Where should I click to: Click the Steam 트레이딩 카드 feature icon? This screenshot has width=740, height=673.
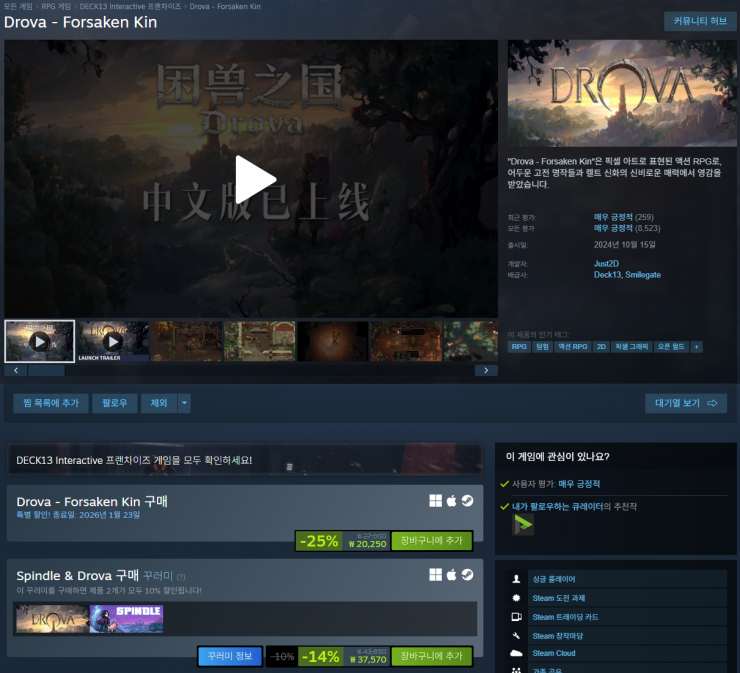pos(515,616)
